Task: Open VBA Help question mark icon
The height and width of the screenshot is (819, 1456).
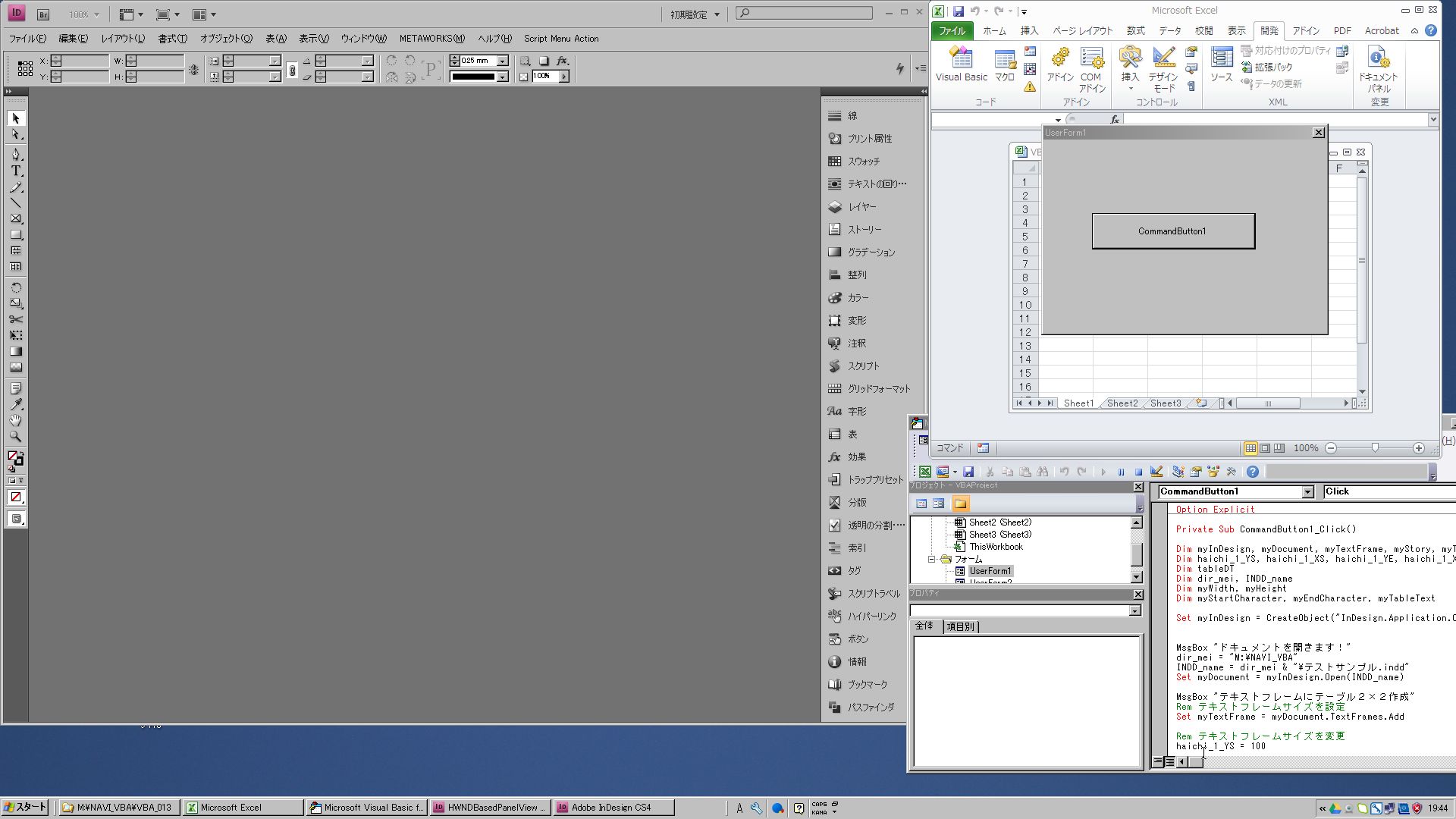Action: 1253,472
